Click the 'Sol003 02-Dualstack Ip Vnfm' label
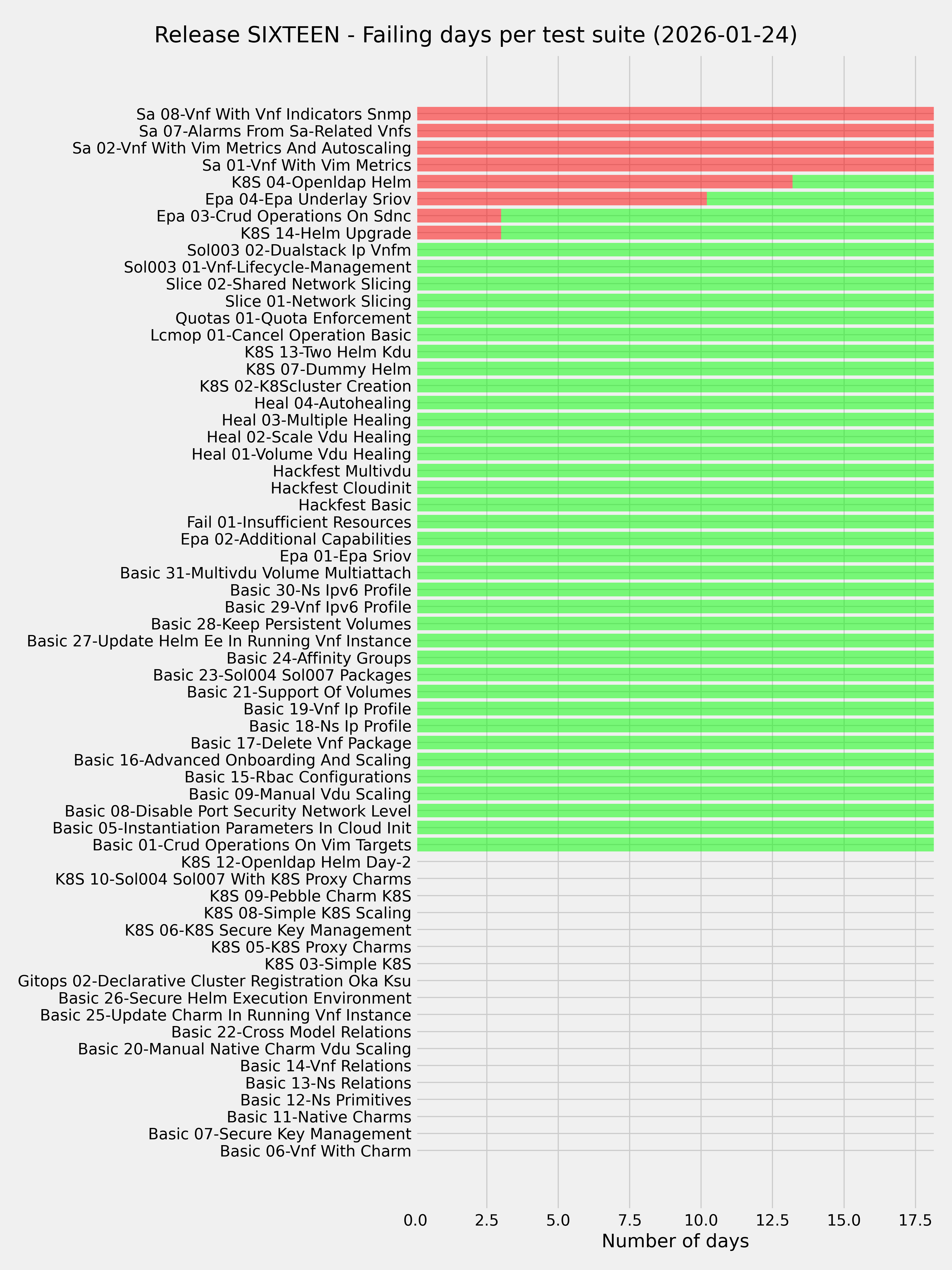 click(299, 250)
